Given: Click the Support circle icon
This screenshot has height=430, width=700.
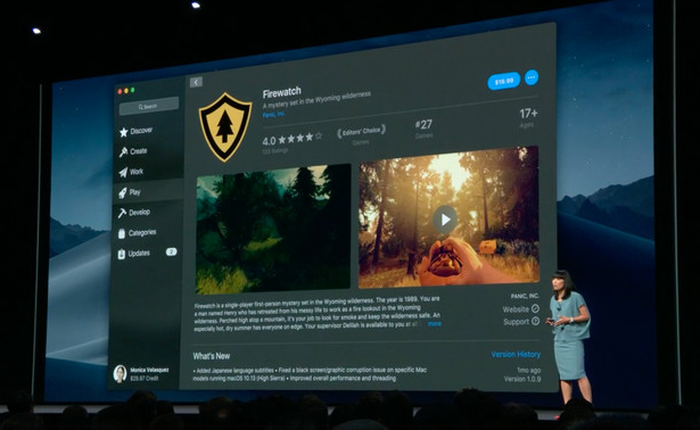Looking at the screenshot, I should (x=535, y=321).
